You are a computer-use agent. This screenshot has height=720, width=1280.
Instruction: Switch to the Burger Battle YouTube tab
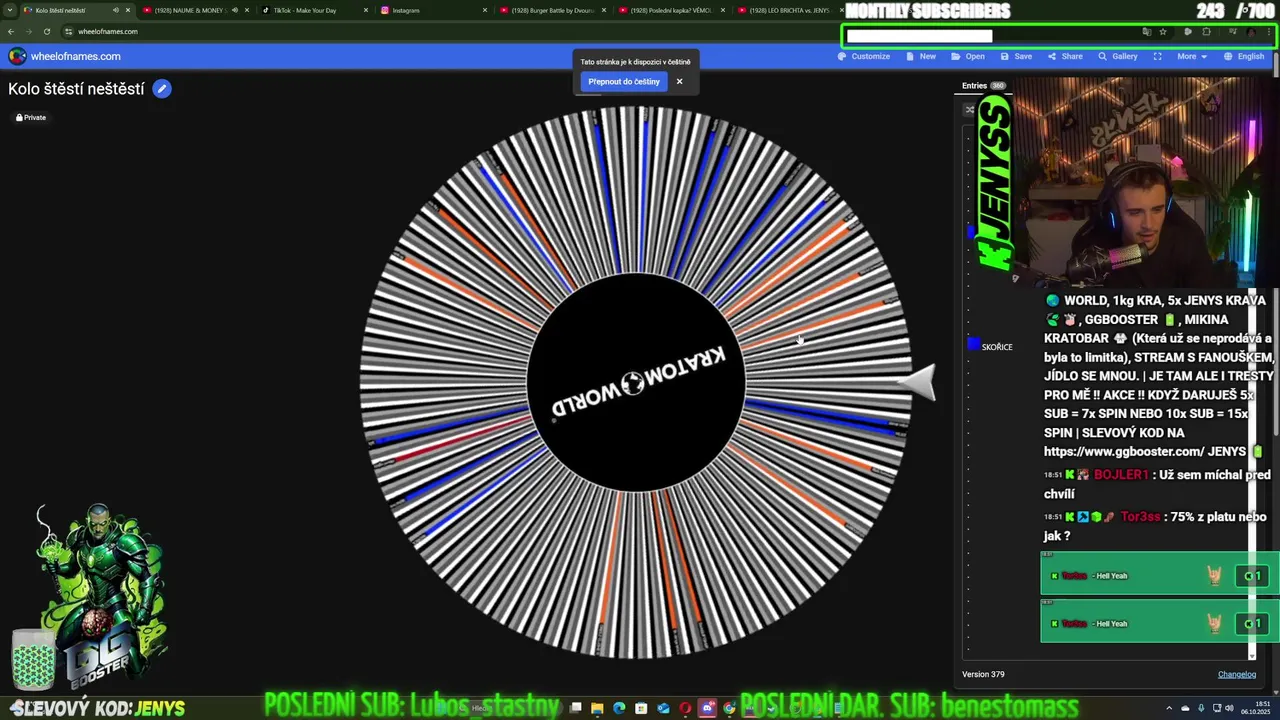552,10
